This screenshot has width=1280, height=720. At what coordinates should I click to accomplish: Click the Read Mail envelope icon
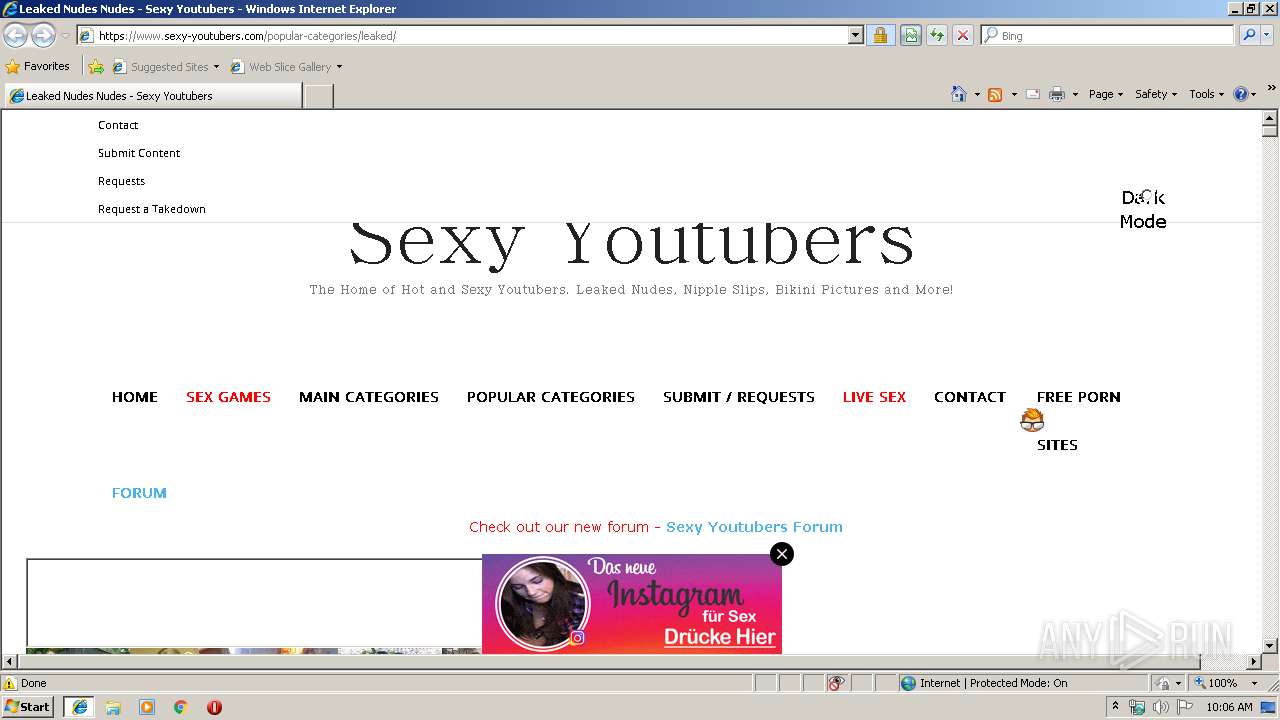pos(1033,94)
